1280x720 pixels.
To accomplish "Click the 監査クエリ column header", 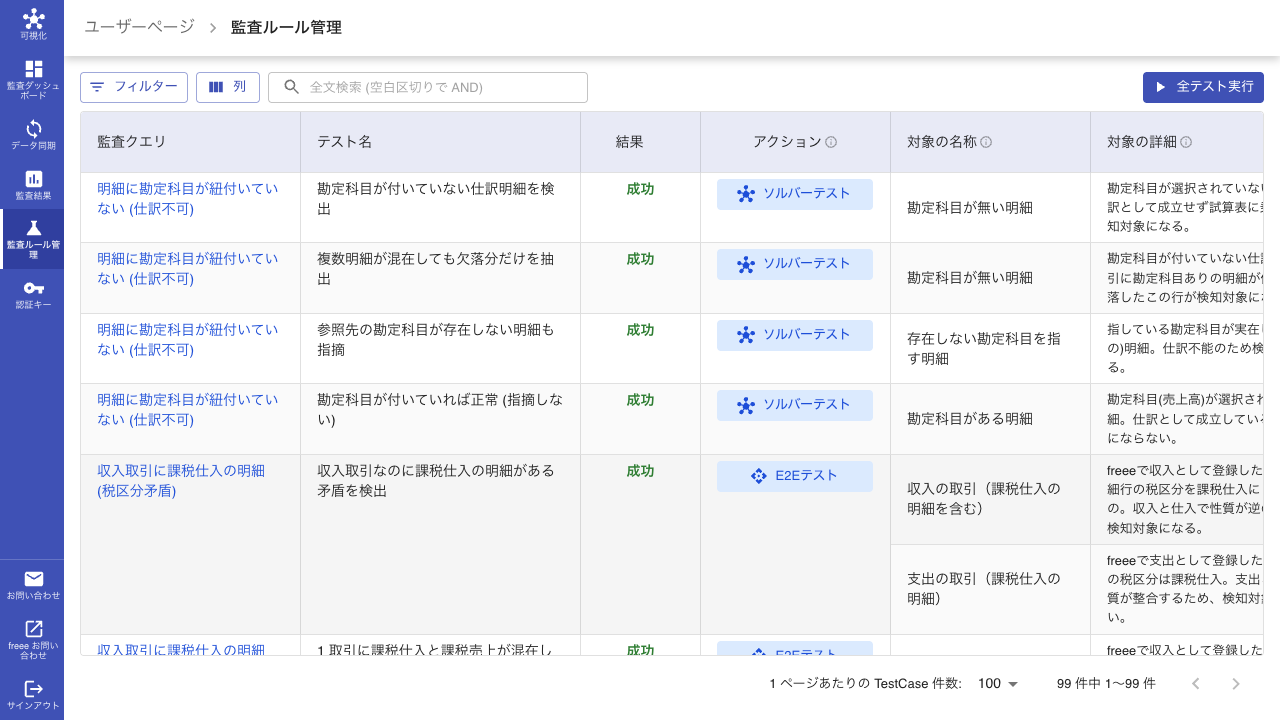I will point(190,142).
